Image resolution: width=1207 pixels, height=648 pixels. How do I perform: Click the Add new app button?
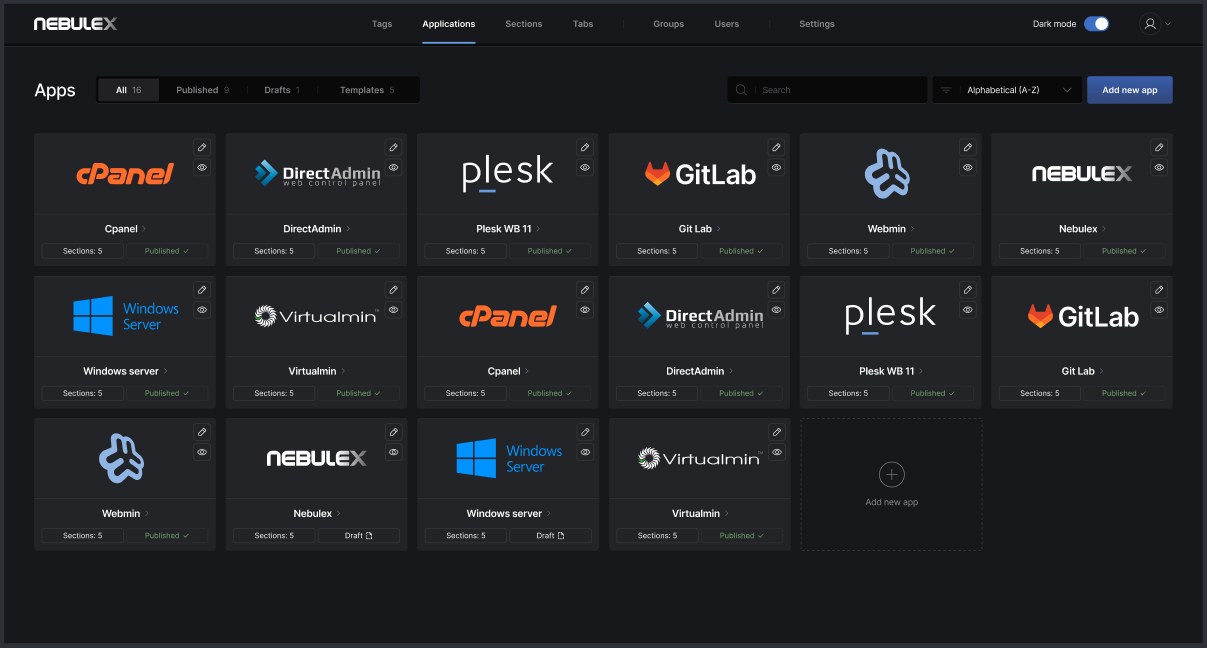pyautogui.click(x=1129, y=89)
